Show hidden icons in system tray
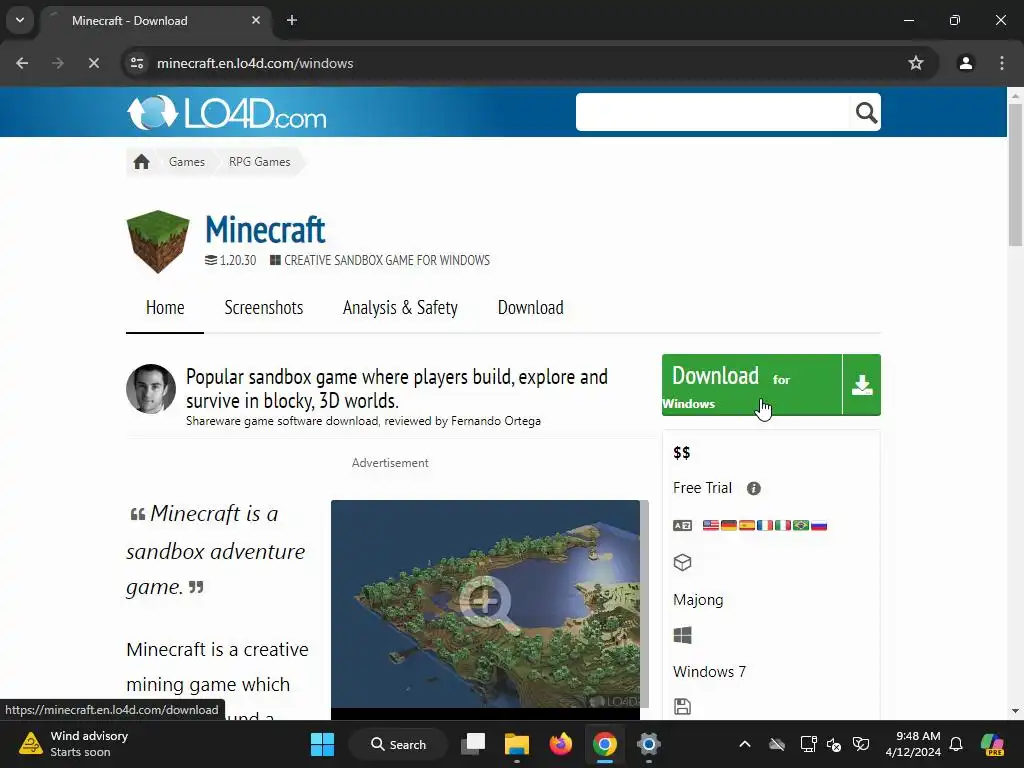 [744, 744]
